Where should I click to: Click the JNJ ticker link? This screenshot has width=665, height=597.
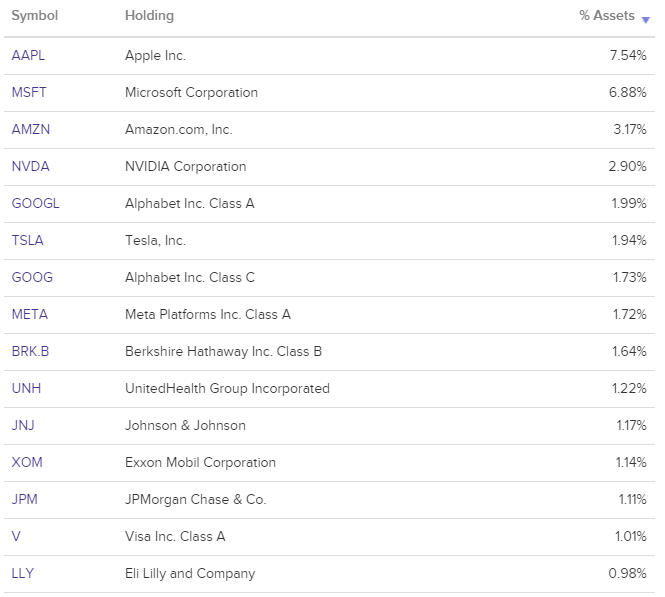click(x=23, y=425)
